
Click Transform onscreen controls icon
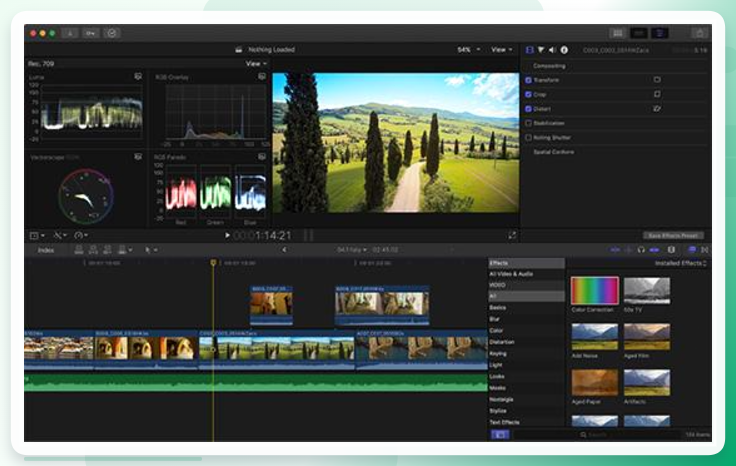click(657, 80)
